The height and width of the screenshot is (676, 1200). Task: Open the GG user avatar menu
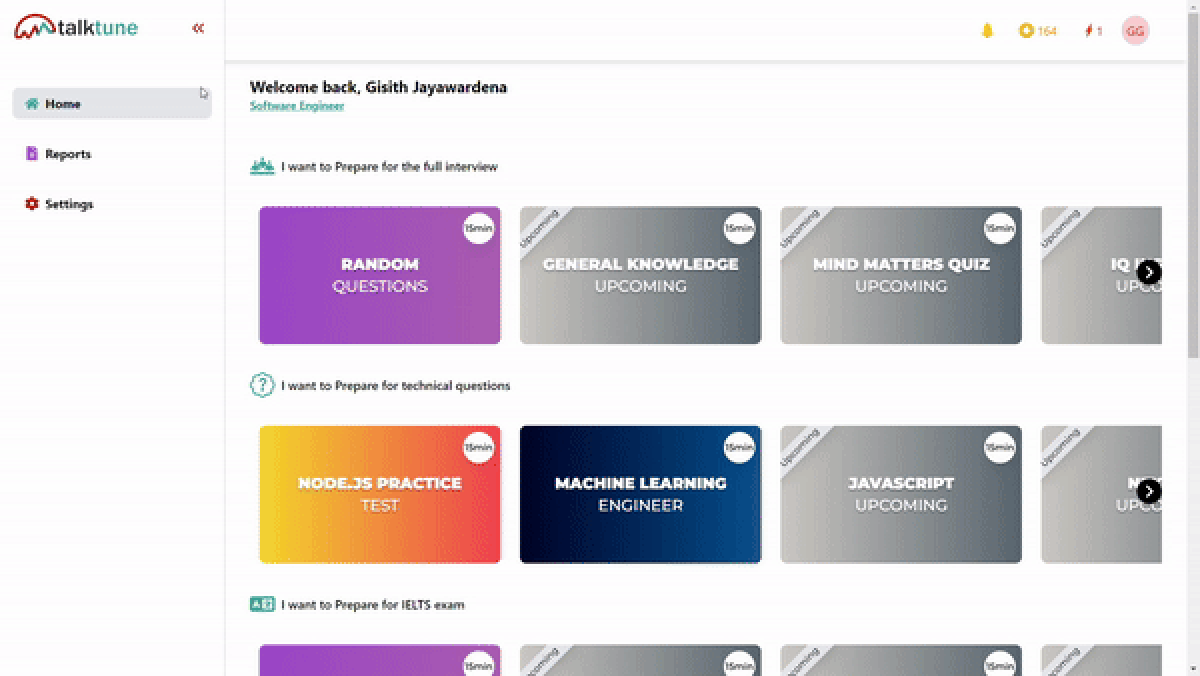(1135, 31)
